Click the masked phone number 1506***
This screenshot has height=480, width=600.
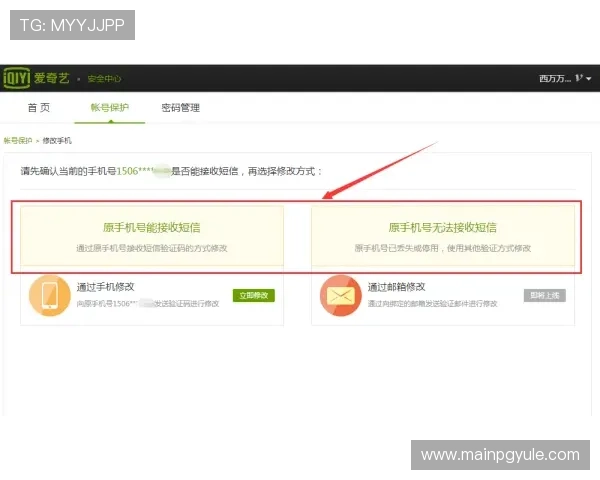pos(143,171)
